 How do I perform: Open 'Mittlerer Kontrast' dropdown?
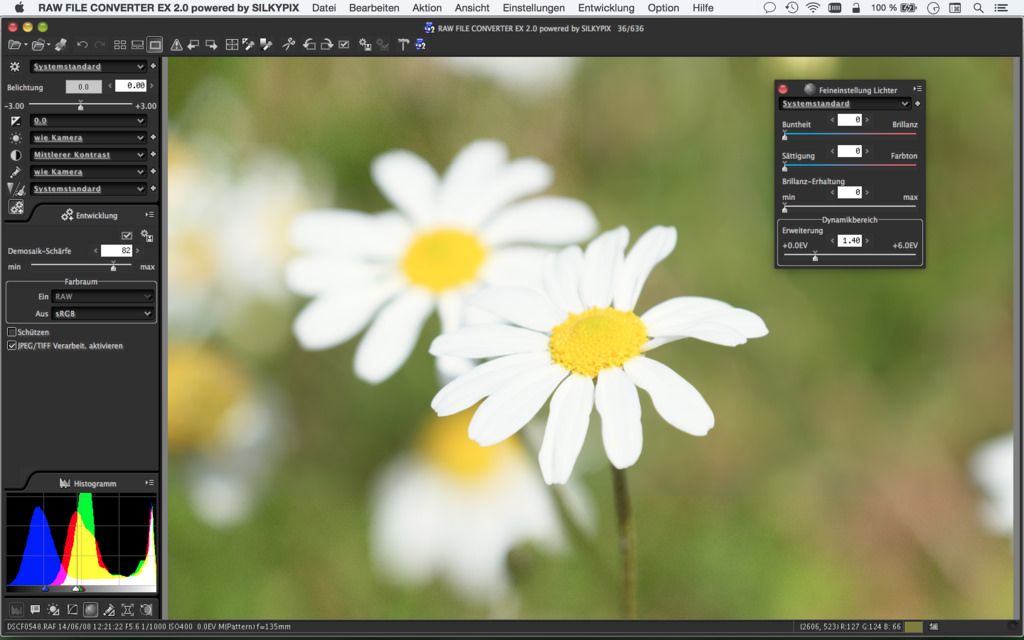coord(88,155)
